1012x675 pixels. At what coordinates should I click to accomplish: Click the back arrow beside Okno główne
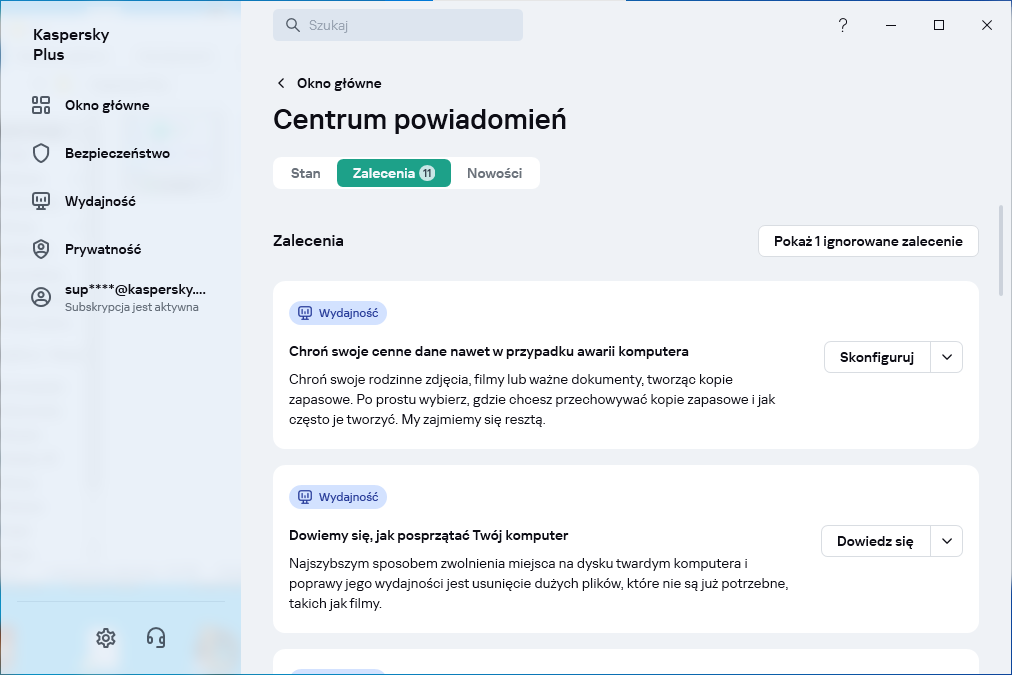tap(282, 83)
